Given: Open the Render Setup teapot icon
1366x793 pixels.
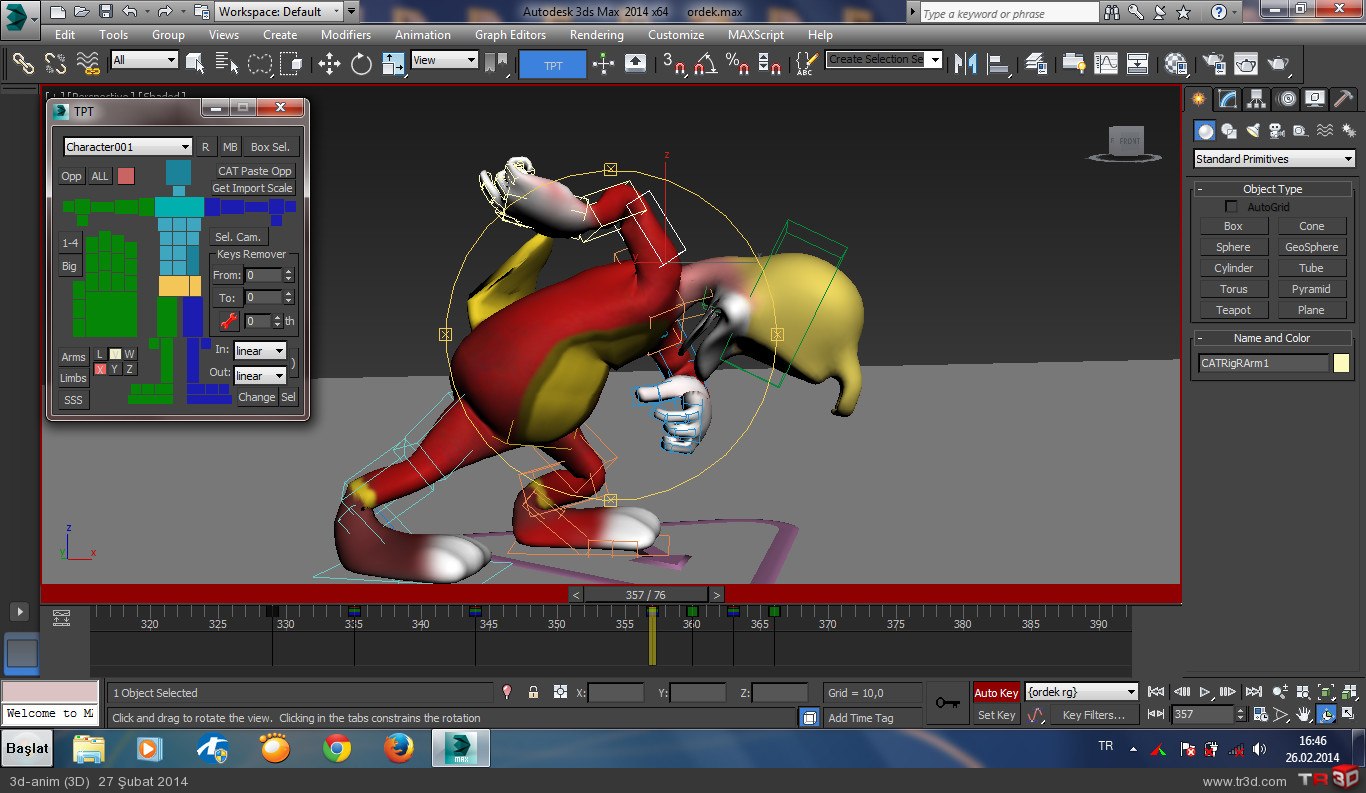Looking at the screenshot, I should point(1214,63).
